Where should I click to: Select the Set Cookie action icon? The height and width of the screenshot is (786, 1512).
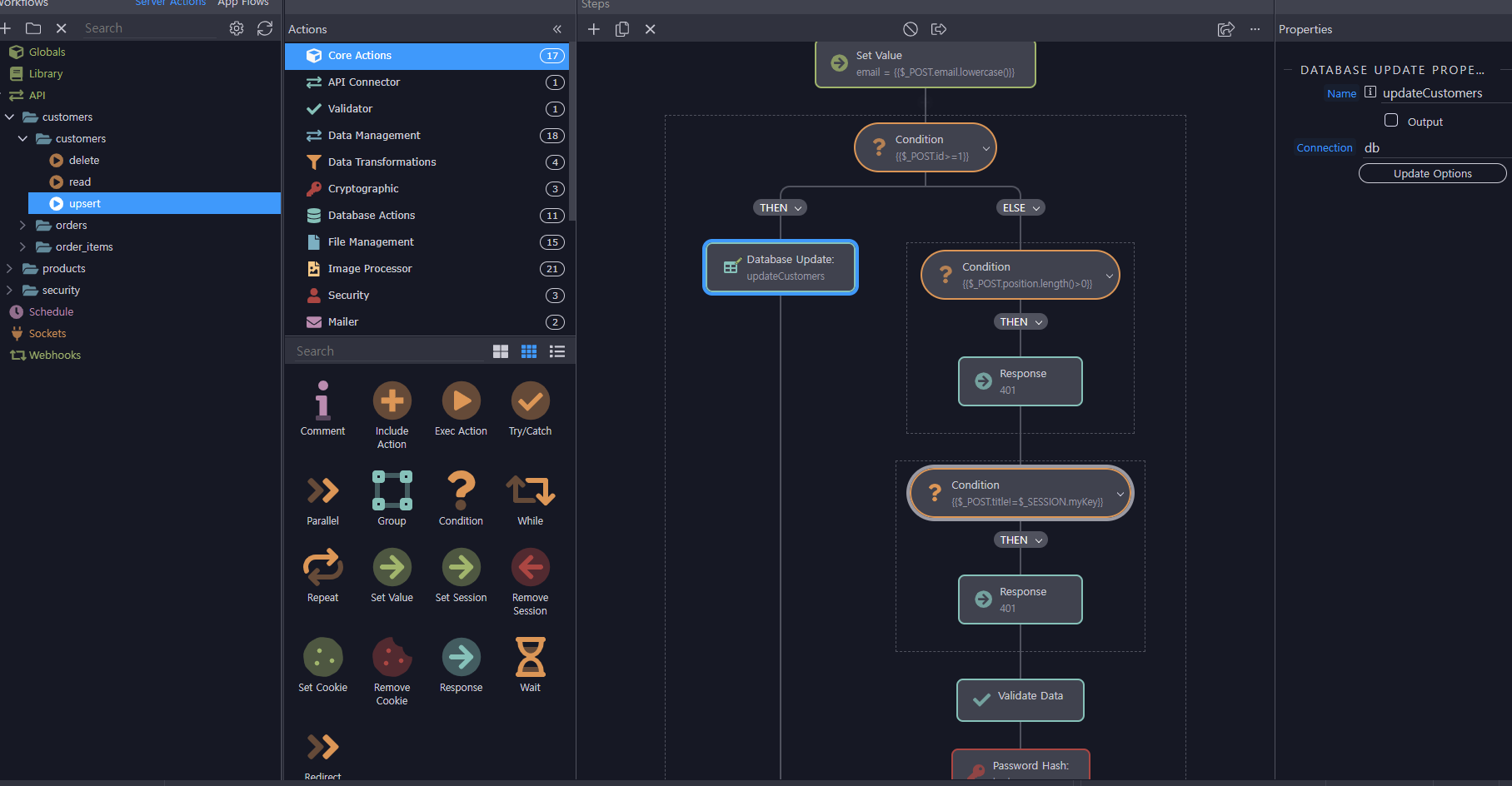322,658
